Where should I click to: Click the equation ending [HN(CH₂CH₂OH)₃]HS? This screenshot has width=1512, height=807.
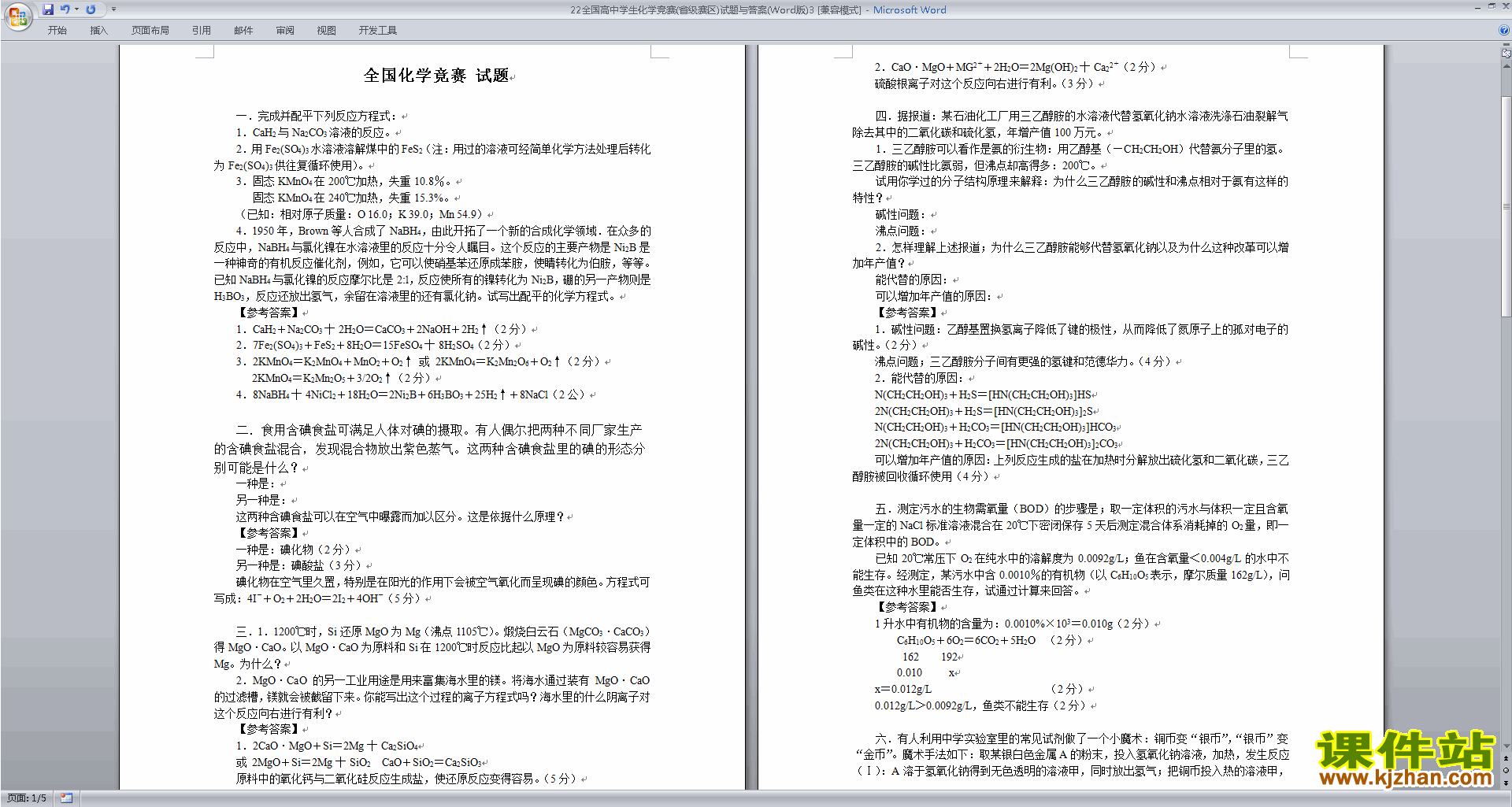(983, 394)
